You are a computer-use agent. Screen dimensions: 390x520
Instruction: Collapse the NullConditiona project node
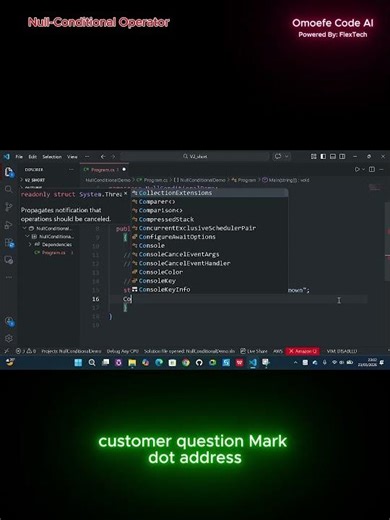pyautogui.click(x=27, y=236)
